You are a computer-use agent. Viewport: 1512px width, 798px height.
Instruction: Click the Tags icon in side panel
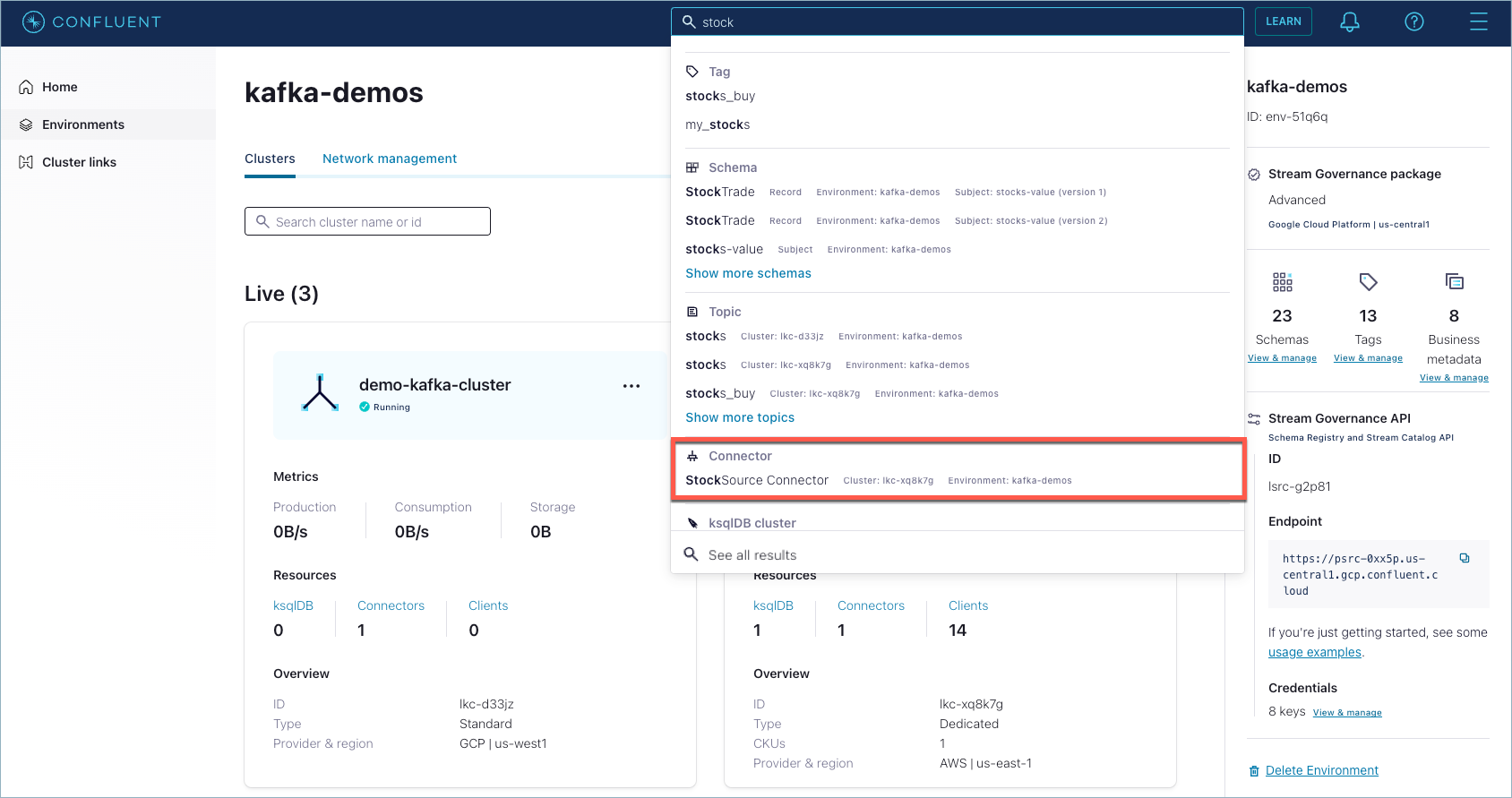[1368, 282]
